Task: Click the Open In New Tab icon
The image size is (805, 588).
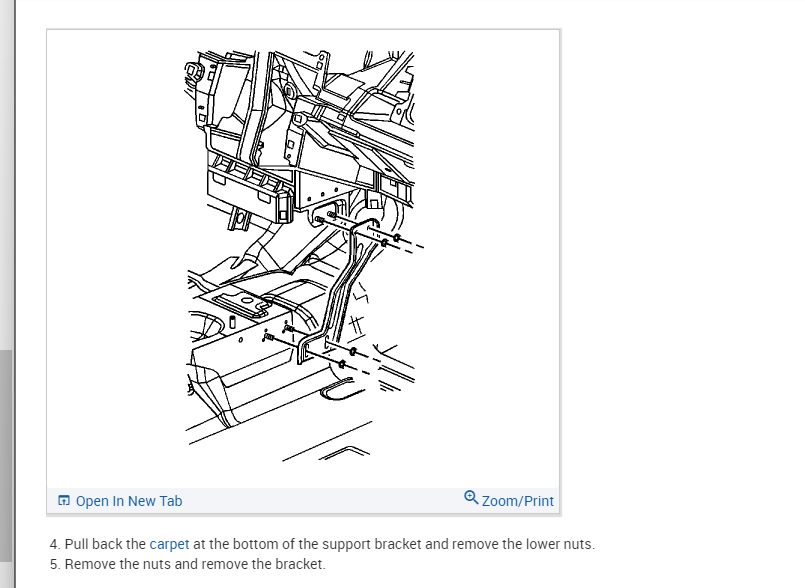Action: (x=64, y=501)
